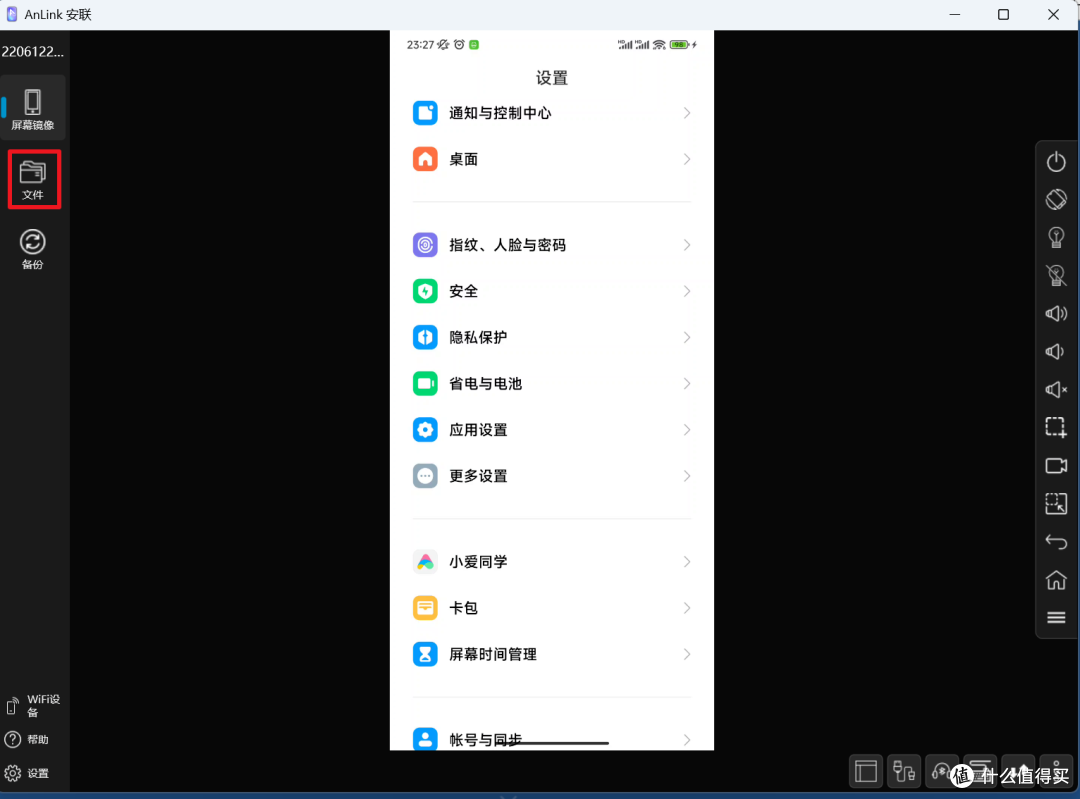Open recent apps with the hamburger icon
This screenshot has height=799, width=1080.
pyautogui.click(x=1056, y=617)
